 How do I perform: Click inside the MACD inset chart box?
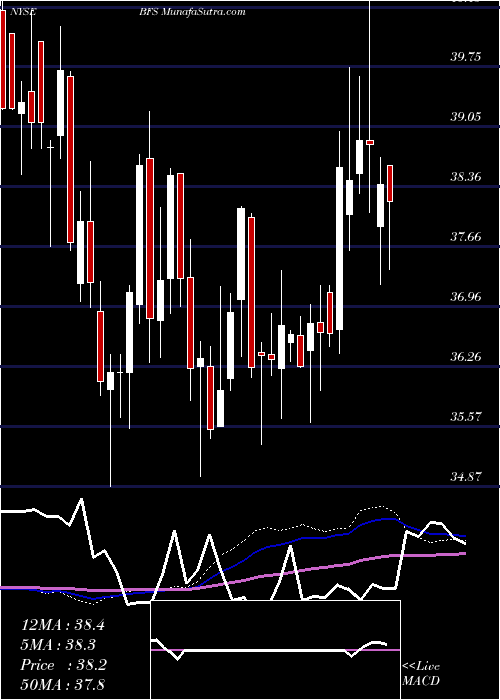click(x=275, y=650)
